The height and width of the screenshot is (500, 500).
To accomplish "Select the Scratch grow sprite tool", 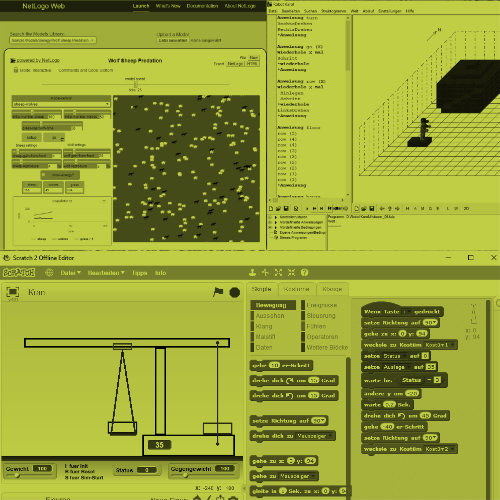I will point(278,273).
